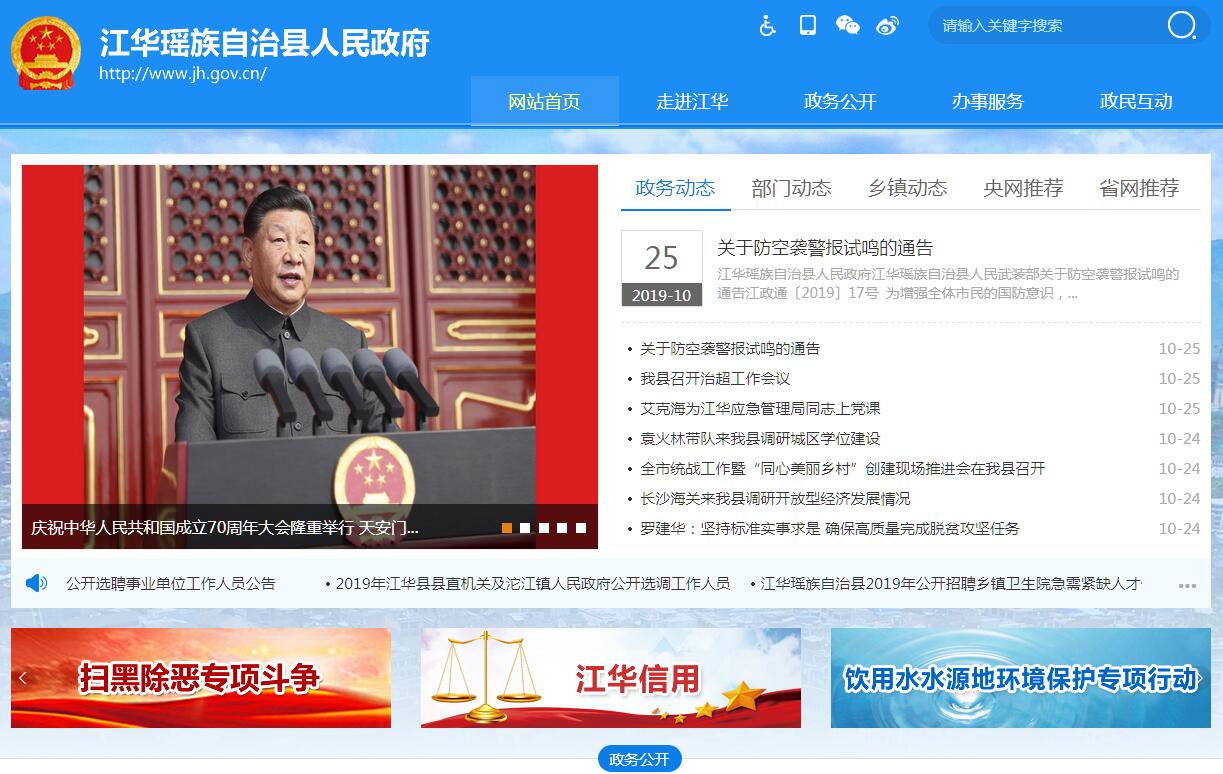Click the left arrow on banner carousel

(22, 678)
